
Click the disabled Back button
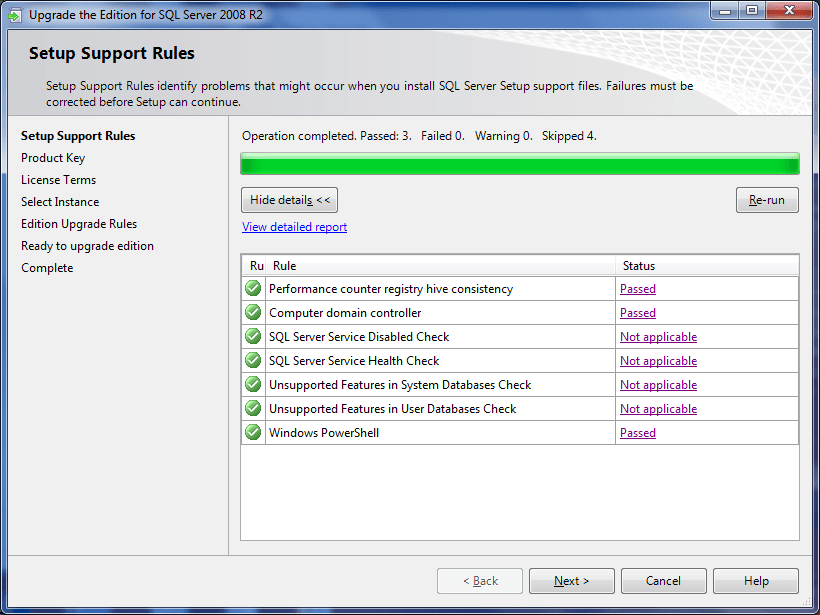480,581
